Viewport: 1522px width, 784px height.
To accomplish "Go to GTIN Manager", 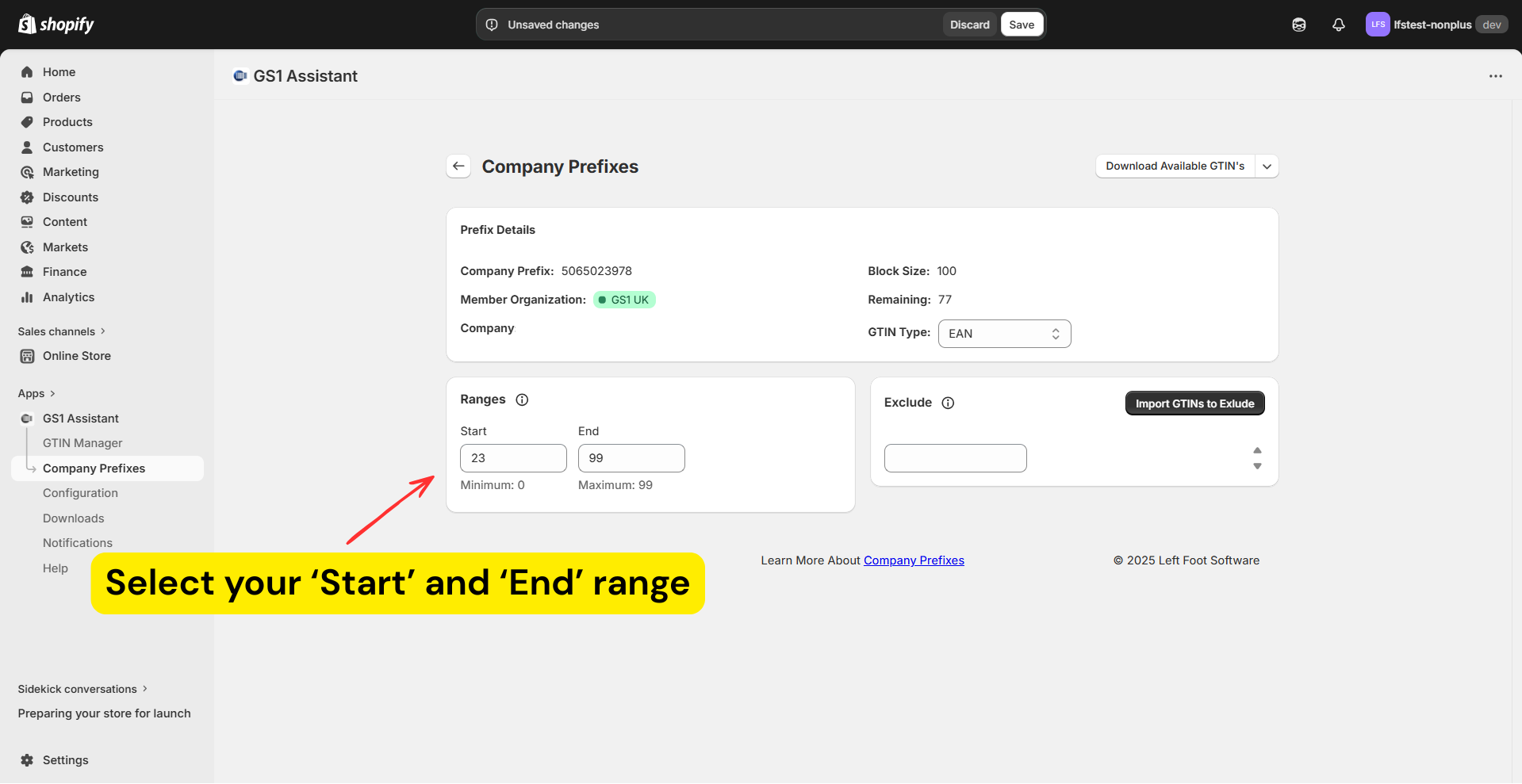I will point(82,443).
